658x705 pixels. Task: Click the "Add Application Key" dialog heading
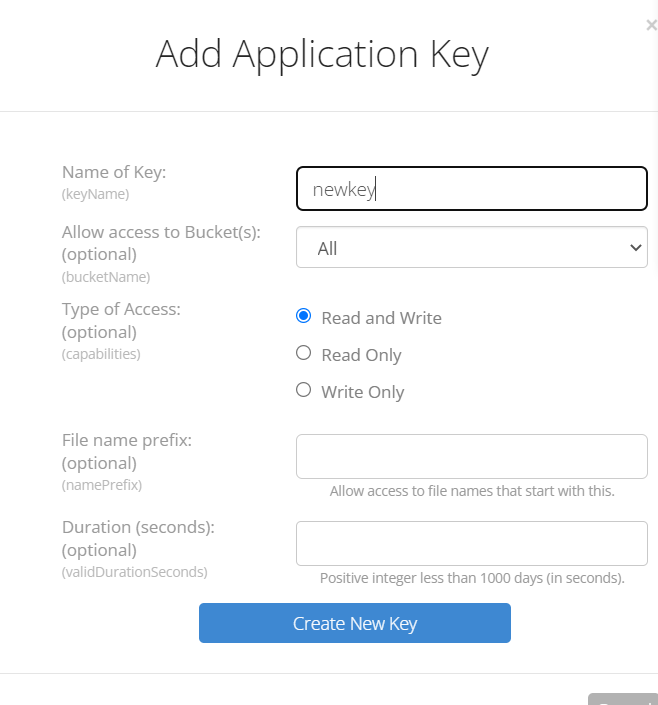click(x=322, y=55)
